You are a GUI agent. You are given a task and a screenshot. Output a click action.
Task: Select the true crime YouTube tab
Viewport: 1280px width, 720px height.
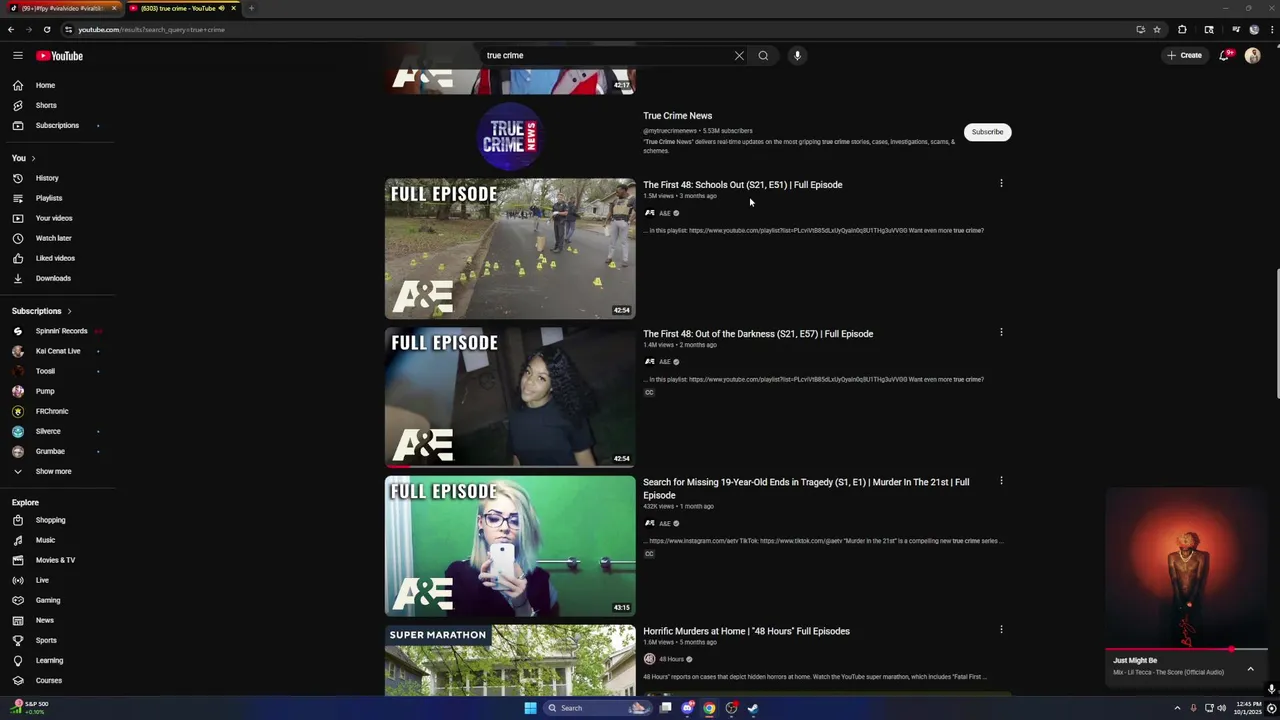click(182, 8)
